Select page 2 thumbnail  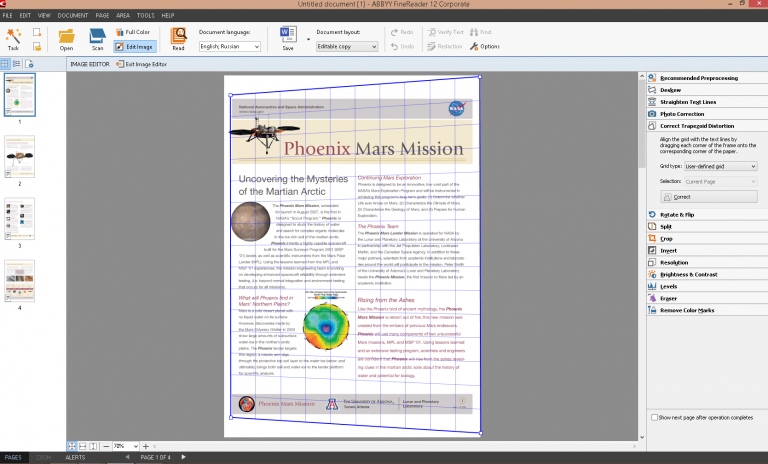[20, 157]
